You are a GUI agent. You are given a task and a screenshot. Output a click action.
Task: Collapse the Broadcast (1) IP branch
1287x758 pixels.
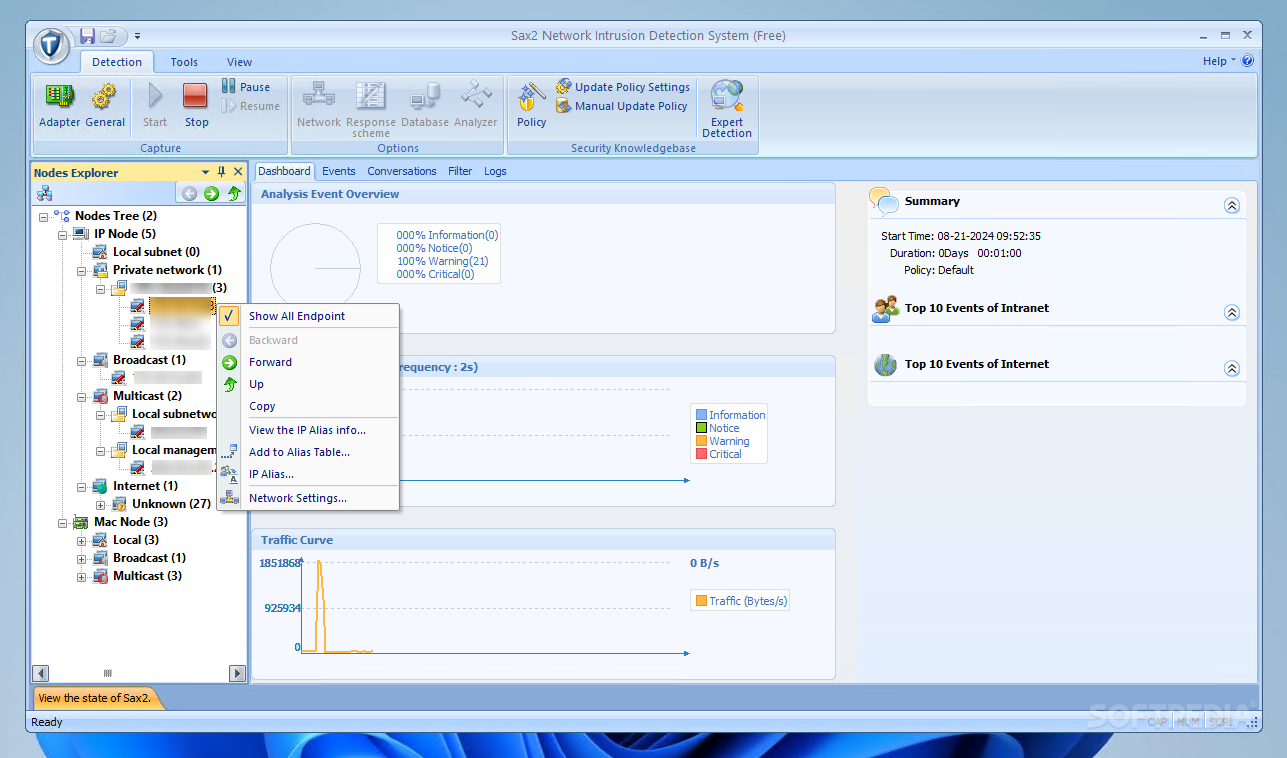click(x=81, y=360)
